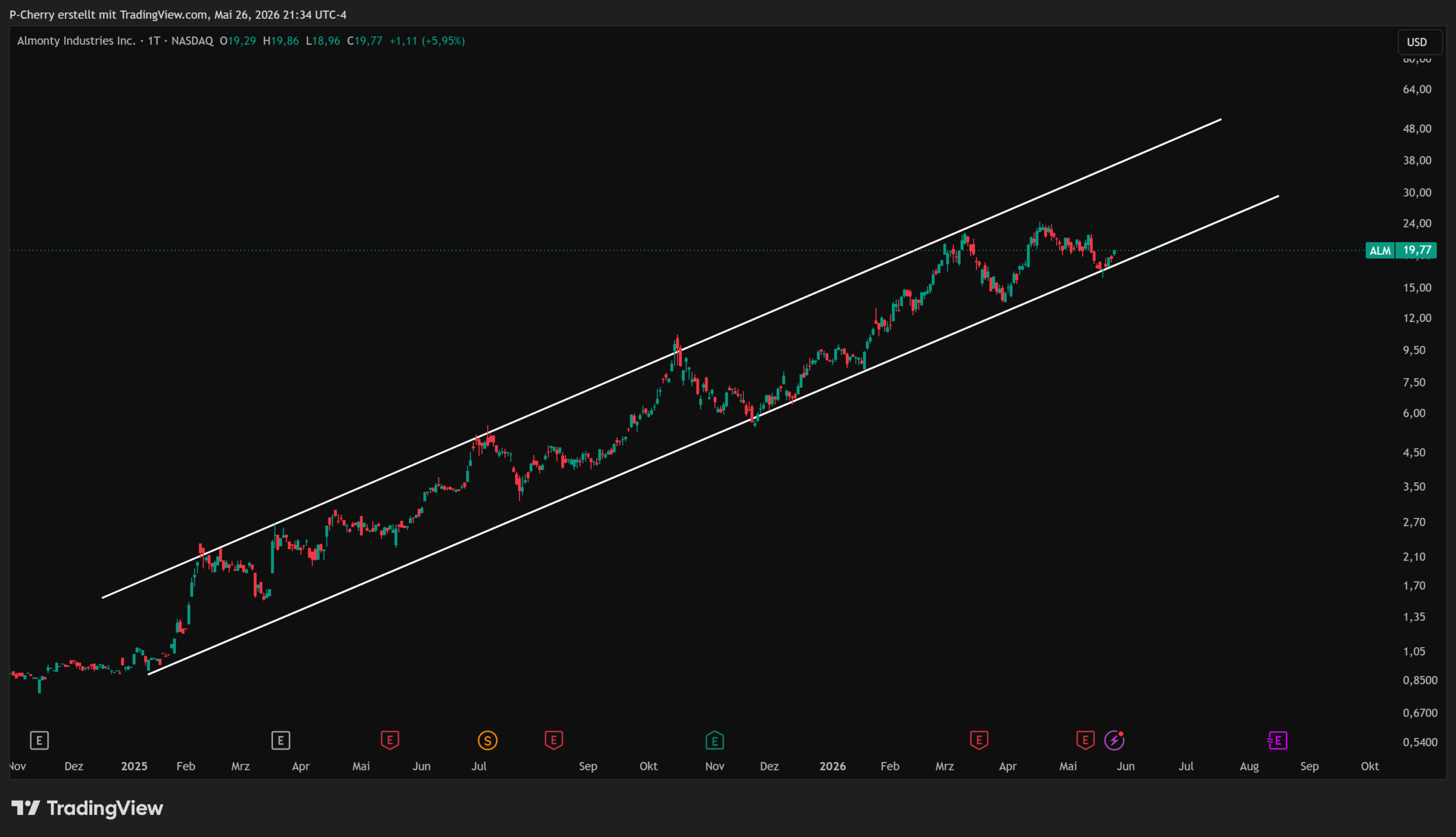Open the gray earnings marker near April 2025

[280, 740]
